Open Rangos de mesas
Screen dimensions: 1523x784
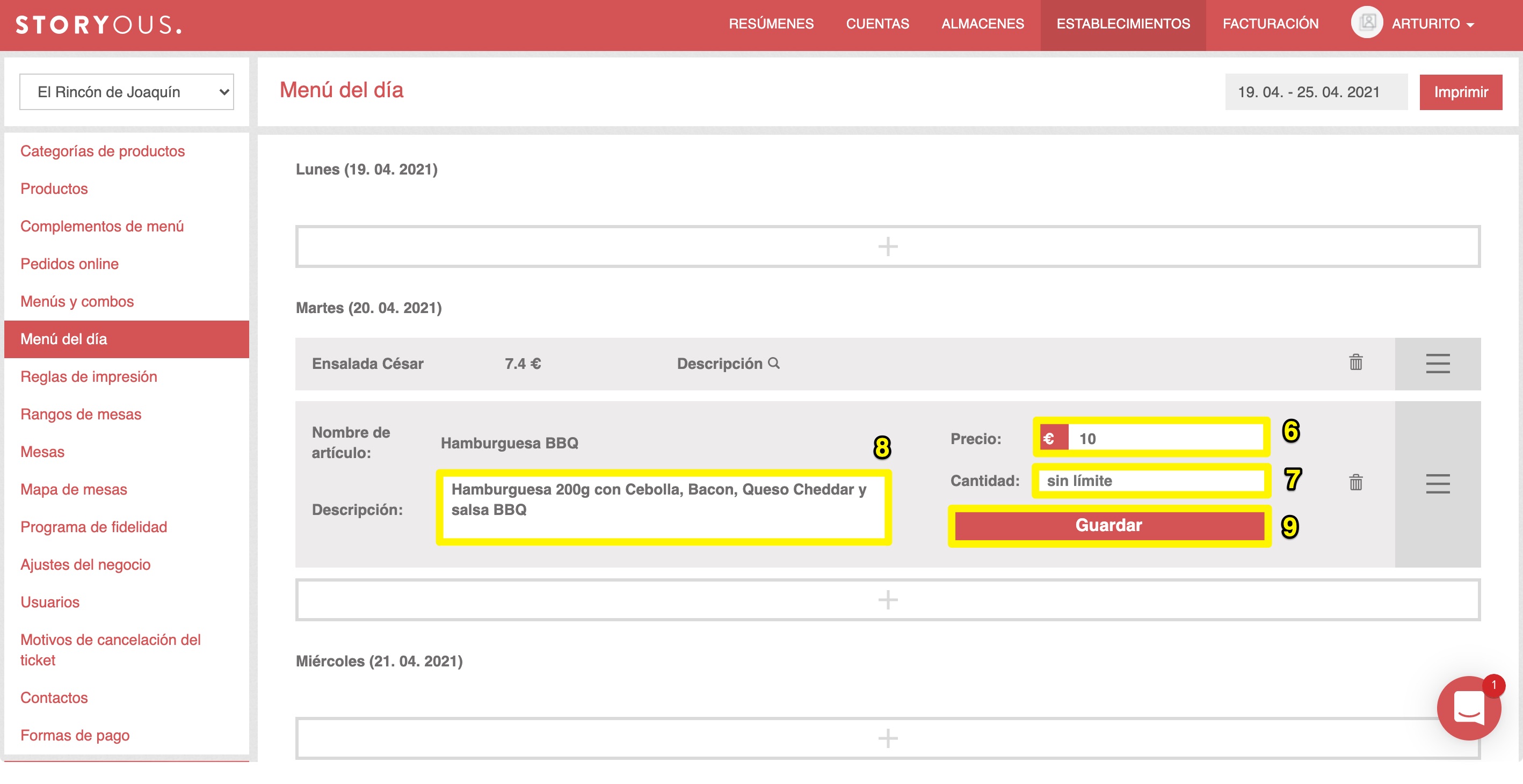(81, 414)
